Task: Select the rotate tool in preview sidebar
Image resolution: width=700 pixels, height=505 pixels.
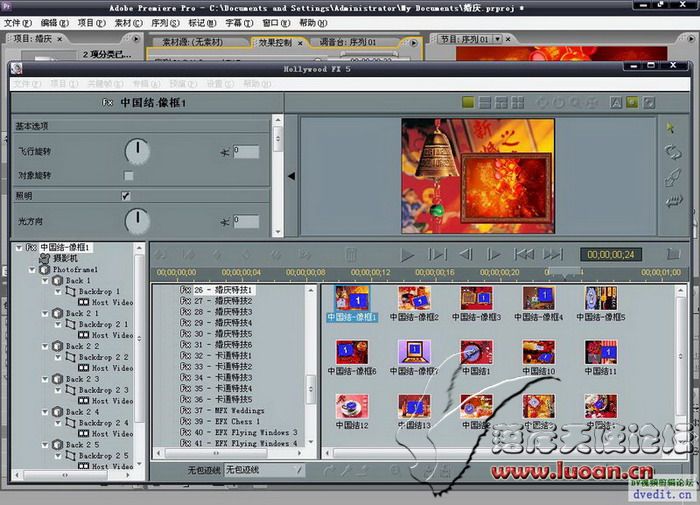Action: tap(673, 152)
